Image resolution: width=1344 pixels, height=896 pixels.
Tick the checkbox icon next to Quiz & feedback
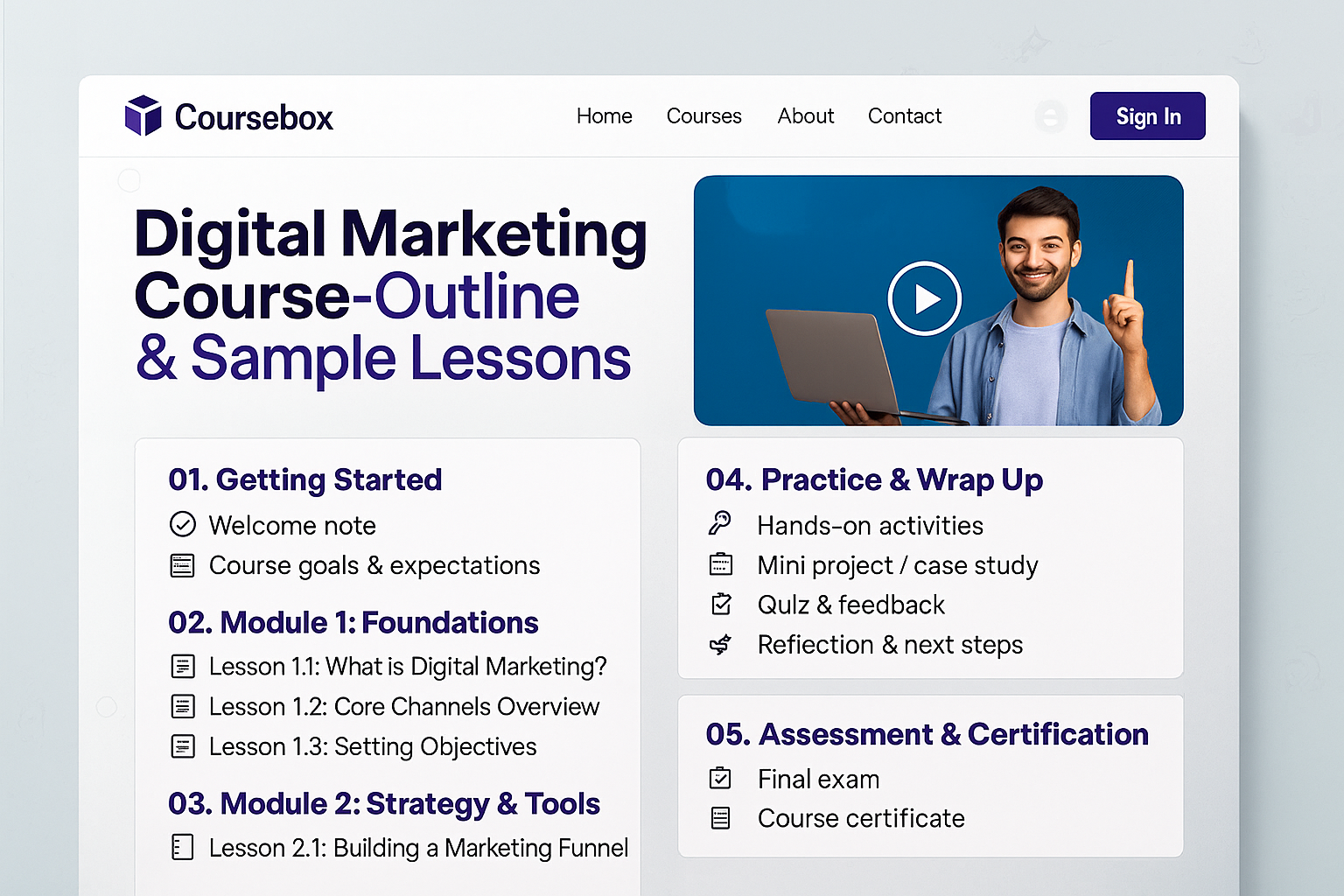point(720,603)
